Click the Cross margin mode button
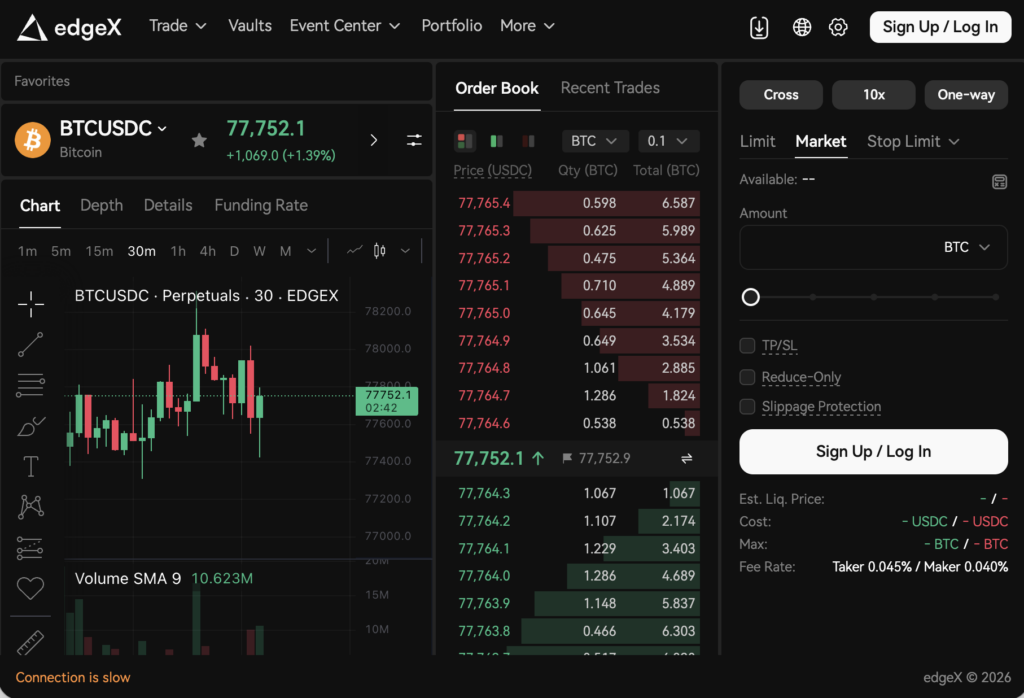Image resolution: width=1024 pixels, height=698 pixels. pos(781,95)
